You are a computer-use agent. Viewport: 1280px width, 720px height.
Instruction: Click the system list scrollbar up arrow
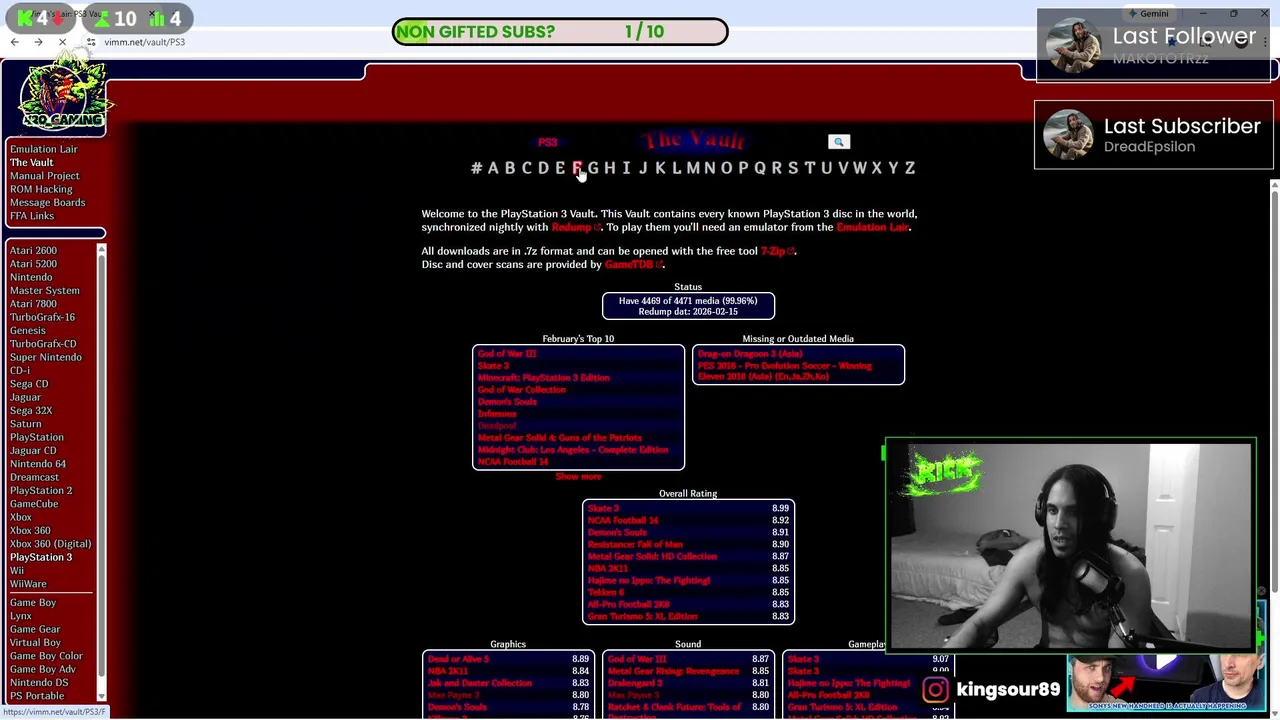(x=101, y=248)
